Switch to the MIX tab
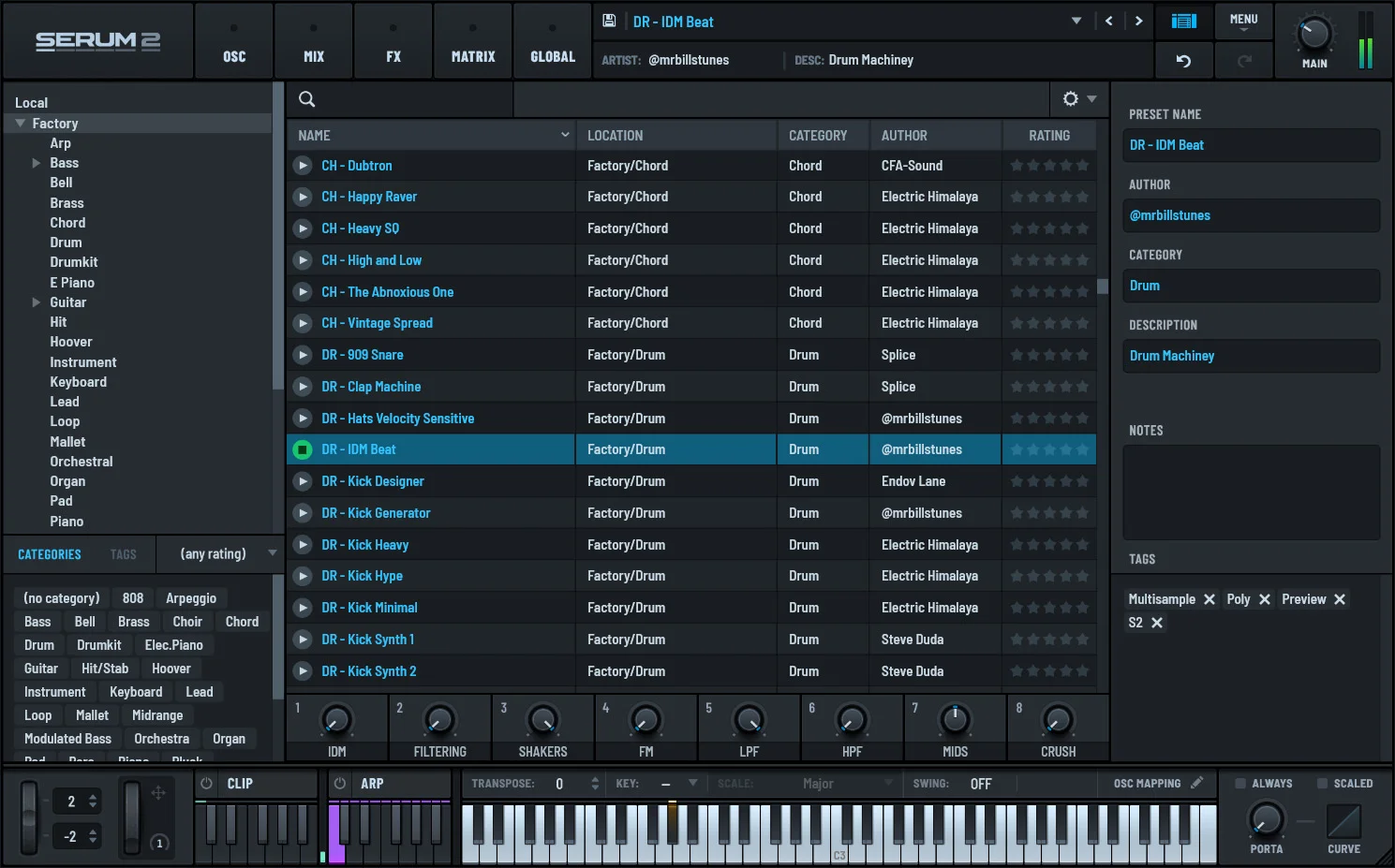 coord(314,40)
